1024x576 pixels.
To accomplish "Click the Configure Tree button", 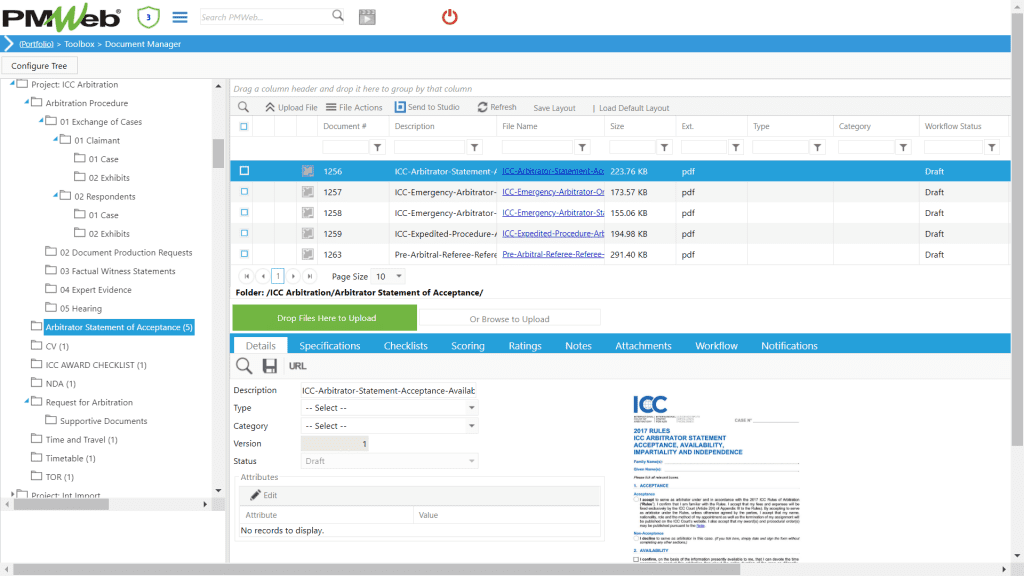I will pos(39,65).
